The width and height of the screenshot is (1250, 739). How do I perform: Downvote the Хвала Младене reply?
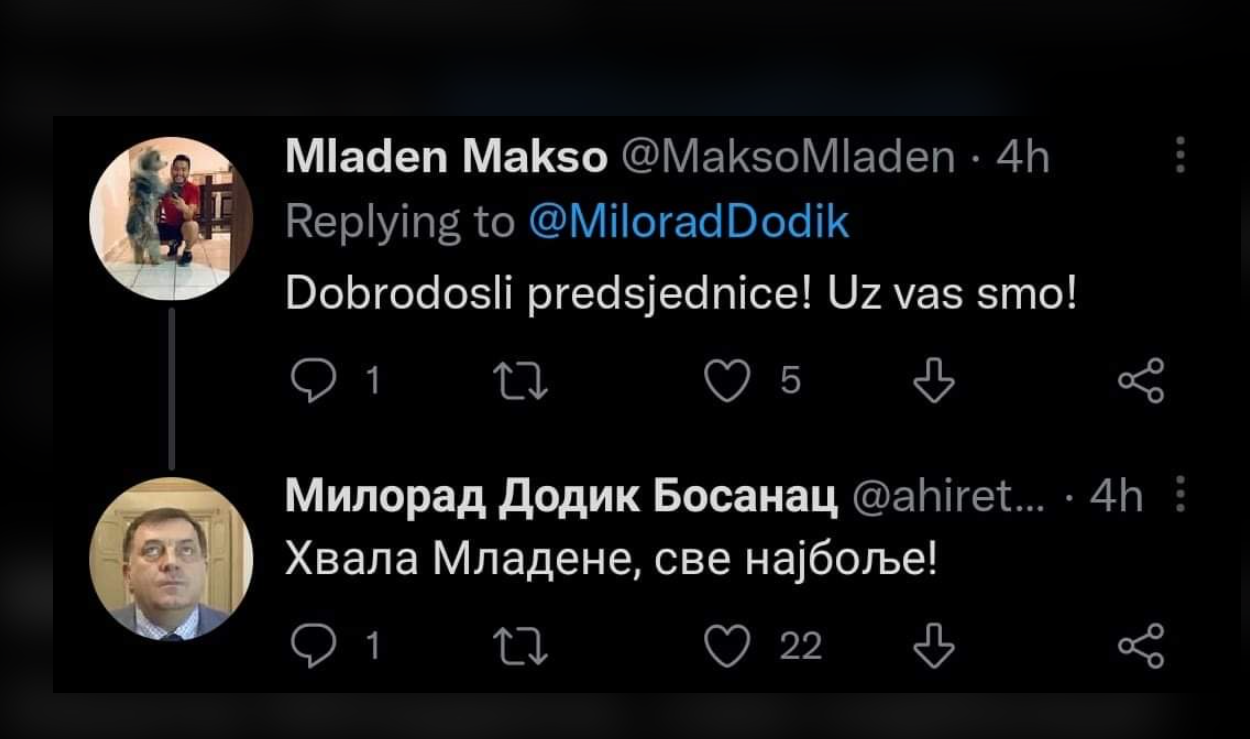point(934,646)
